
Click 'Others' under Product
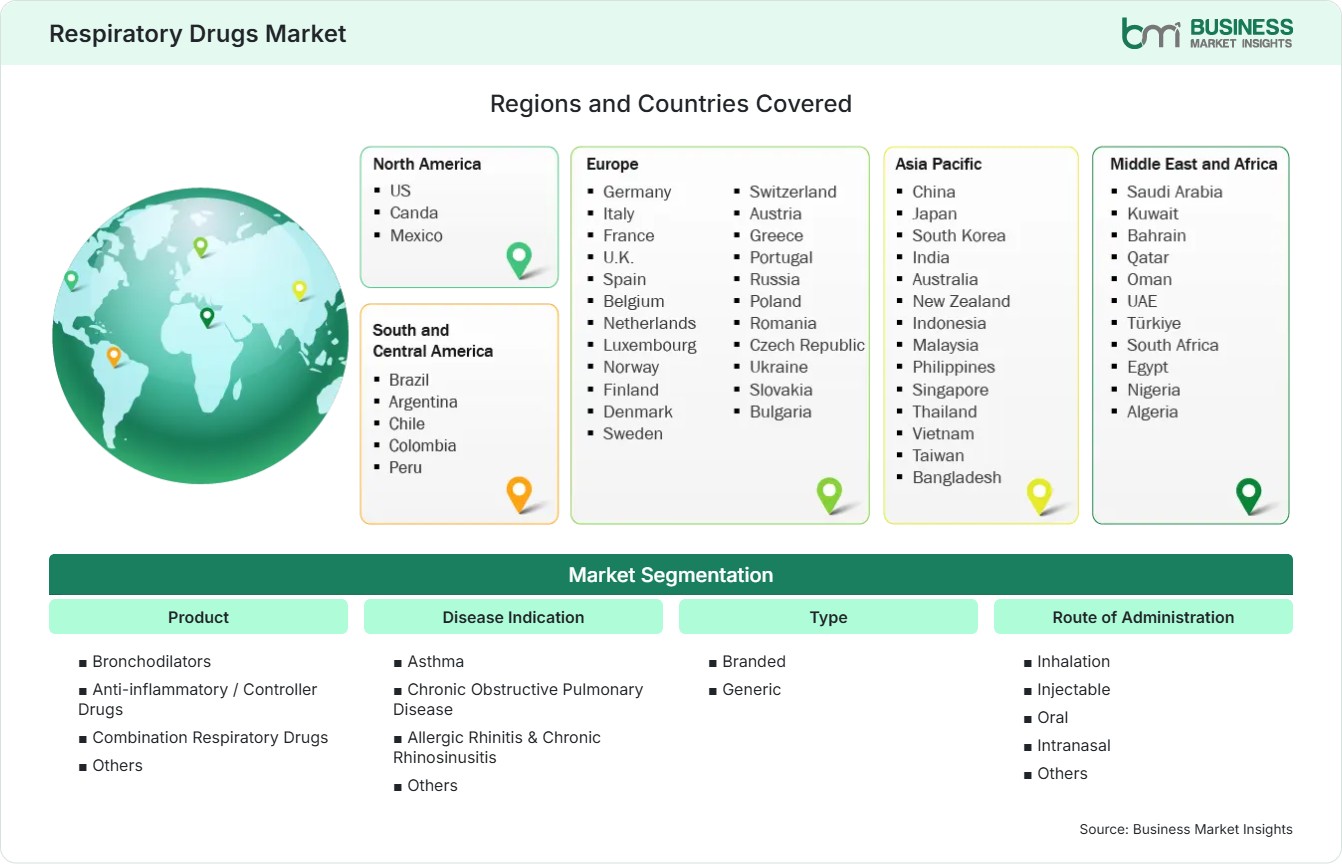[118, 765]
